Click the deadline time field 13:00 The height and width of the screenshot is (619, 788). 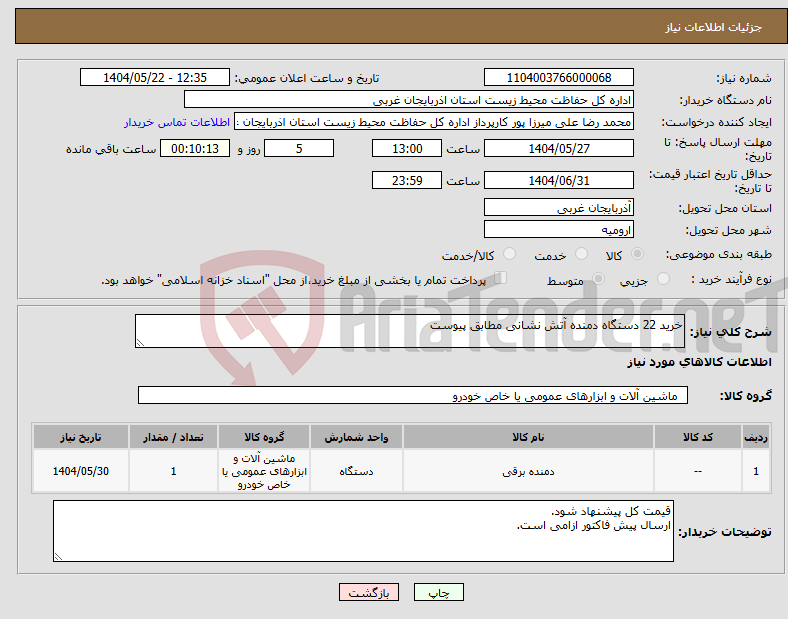coord(407,148)
